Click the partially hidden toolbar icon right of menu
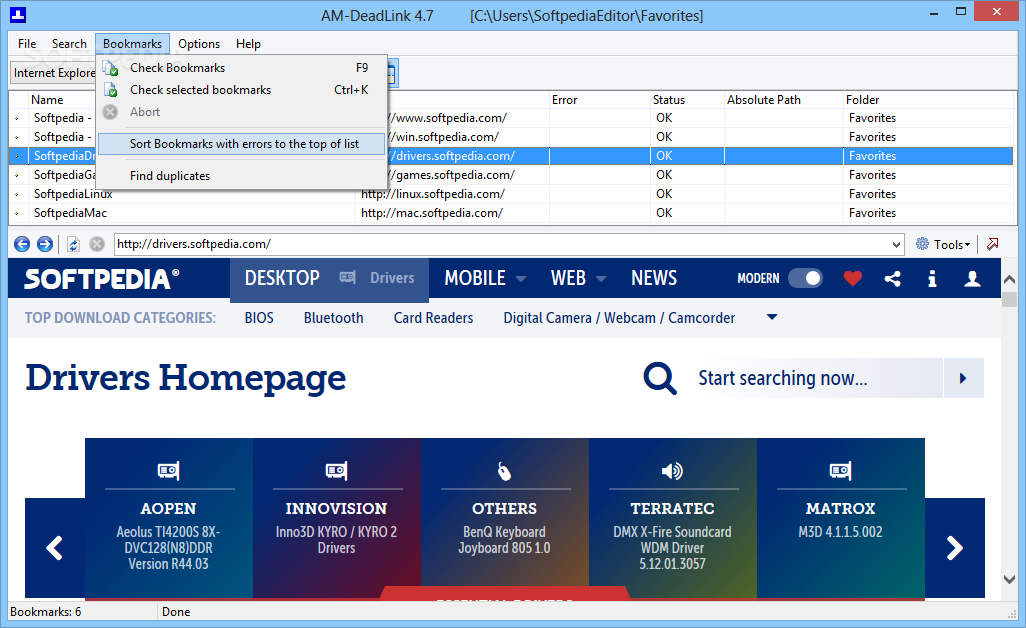This screenshot has width=1026, height=628. (x=393, y=73)
